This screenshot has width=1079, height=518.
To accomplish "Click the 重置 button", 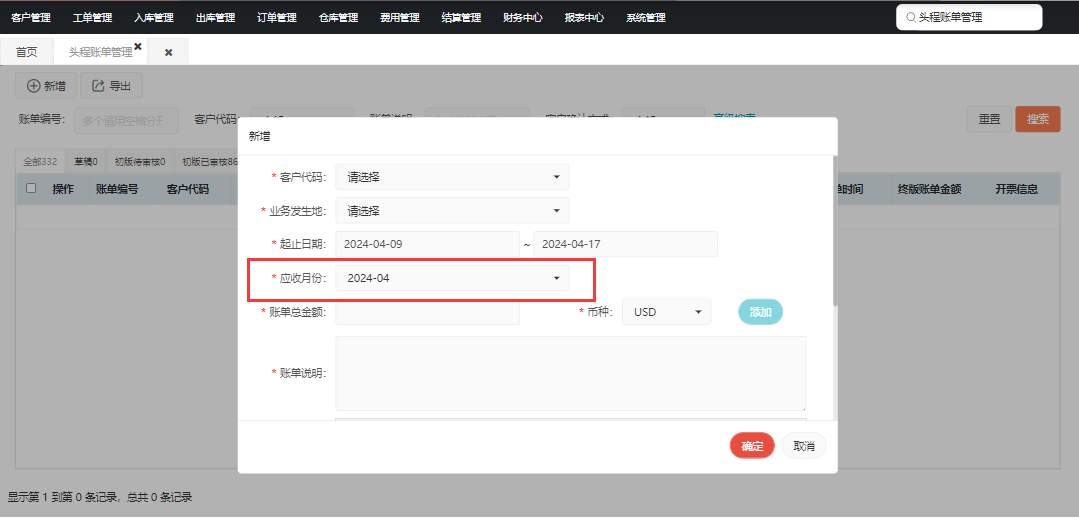I will click(990, 119).
